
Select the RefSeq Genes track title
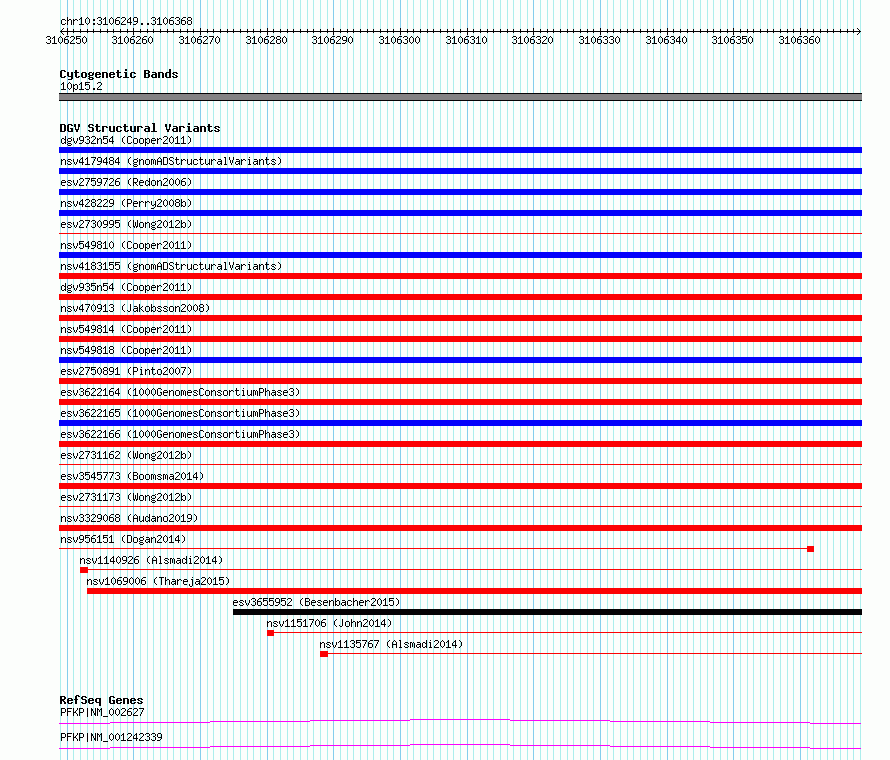click(x=101, y=700)
